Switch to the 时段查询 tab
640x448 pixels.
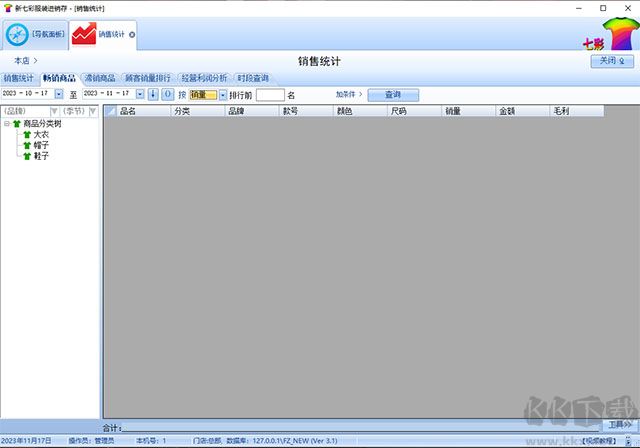click(x=253, y=78)
